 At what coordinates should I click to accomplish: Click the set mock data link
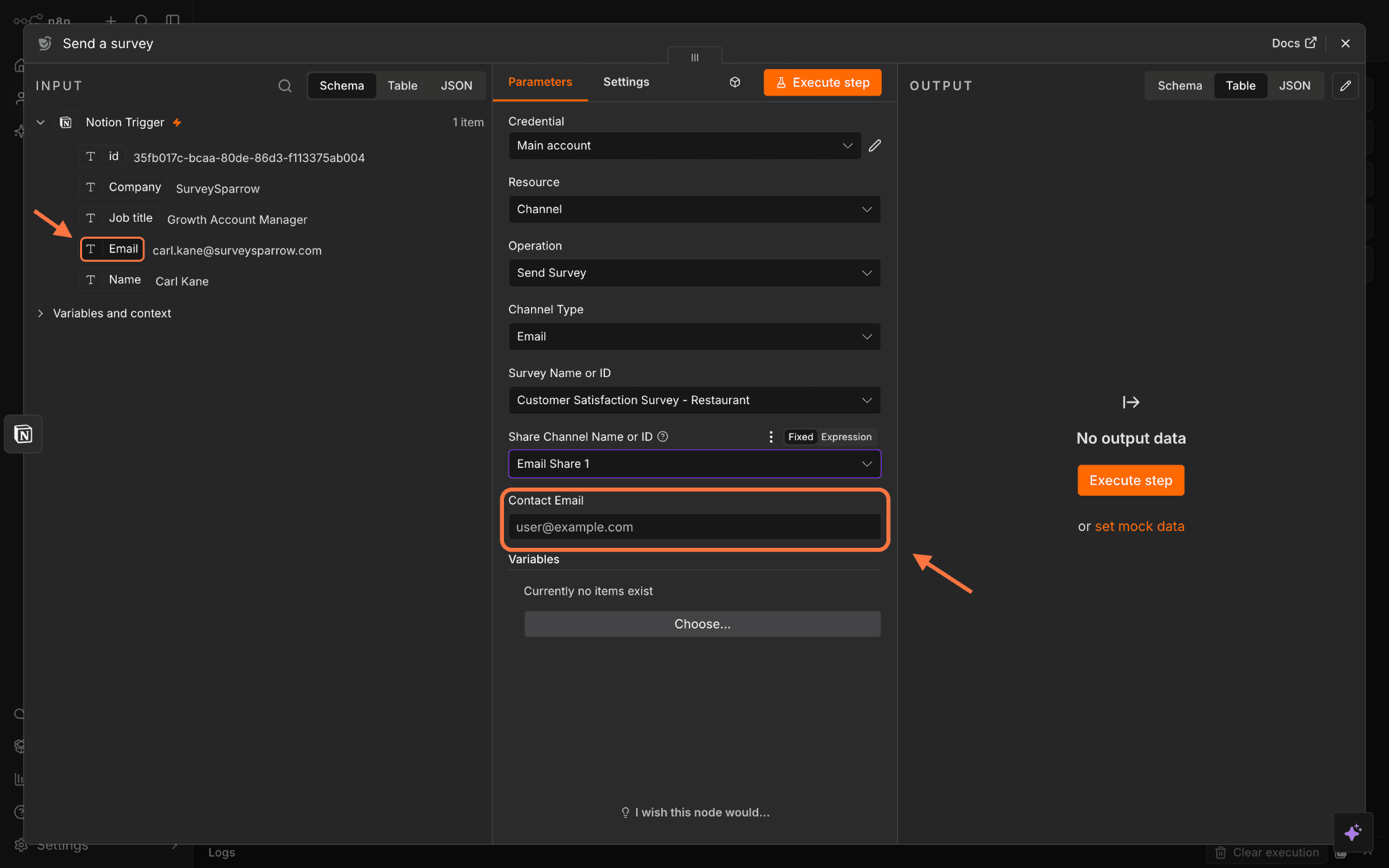1139,526
